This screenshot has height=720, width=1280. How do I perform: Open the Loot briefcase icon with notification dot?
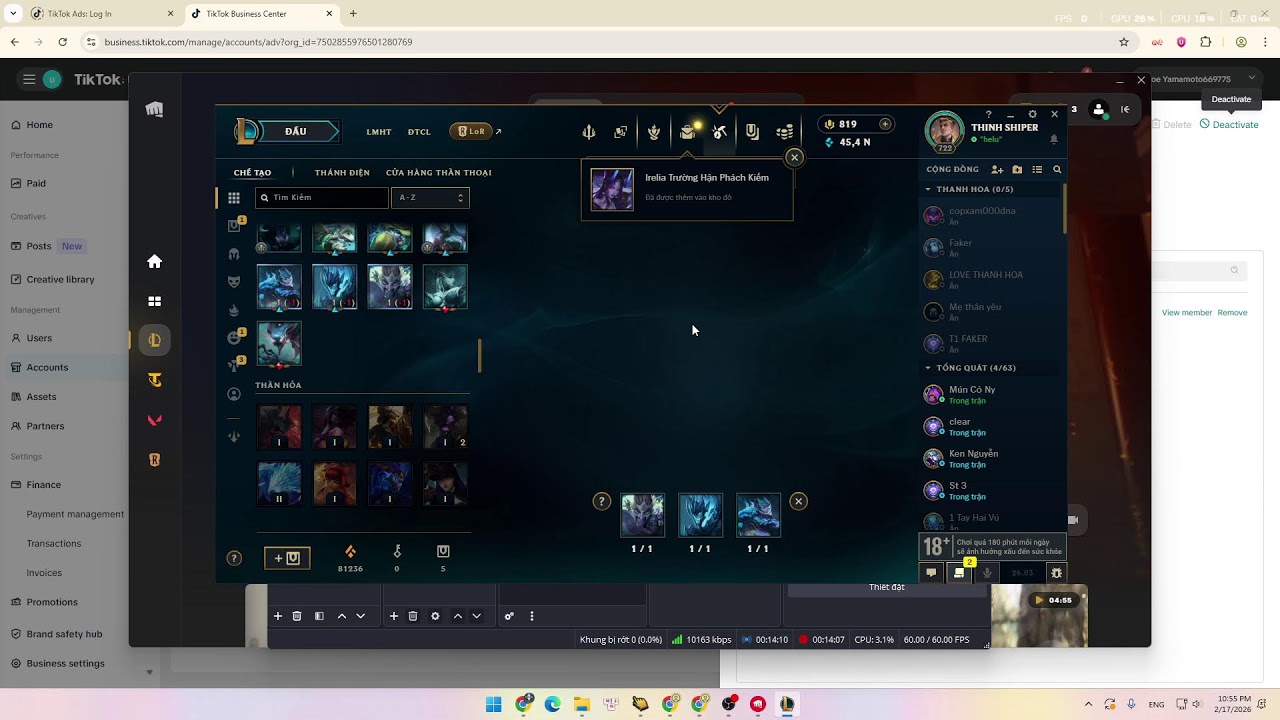[x=688, y=131]
